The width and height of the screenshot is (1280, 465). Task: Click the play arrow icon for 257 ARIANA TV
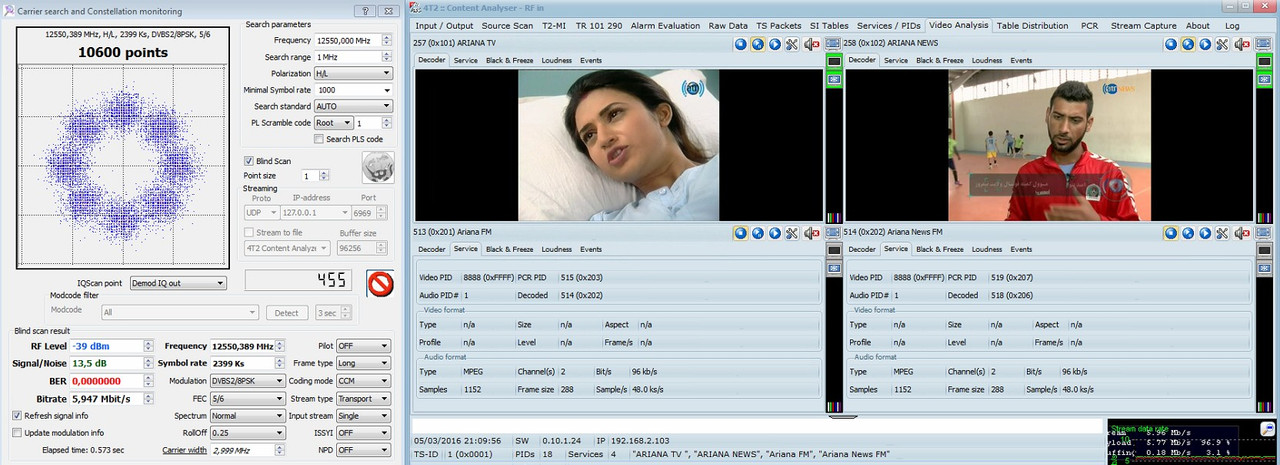(774, 44)
